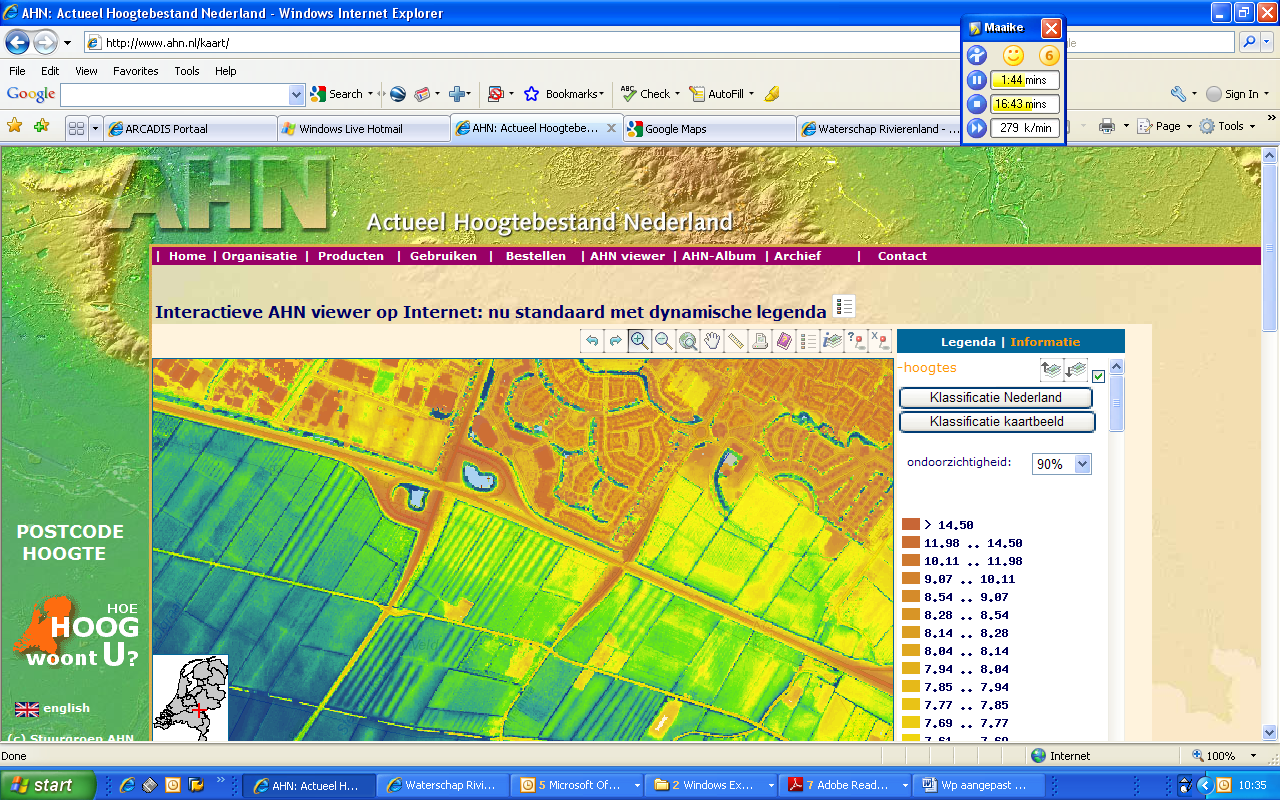Screen dimensions: 1280x800
Task: Pause the Maaike break timer
Action: [x=977, y=80]
